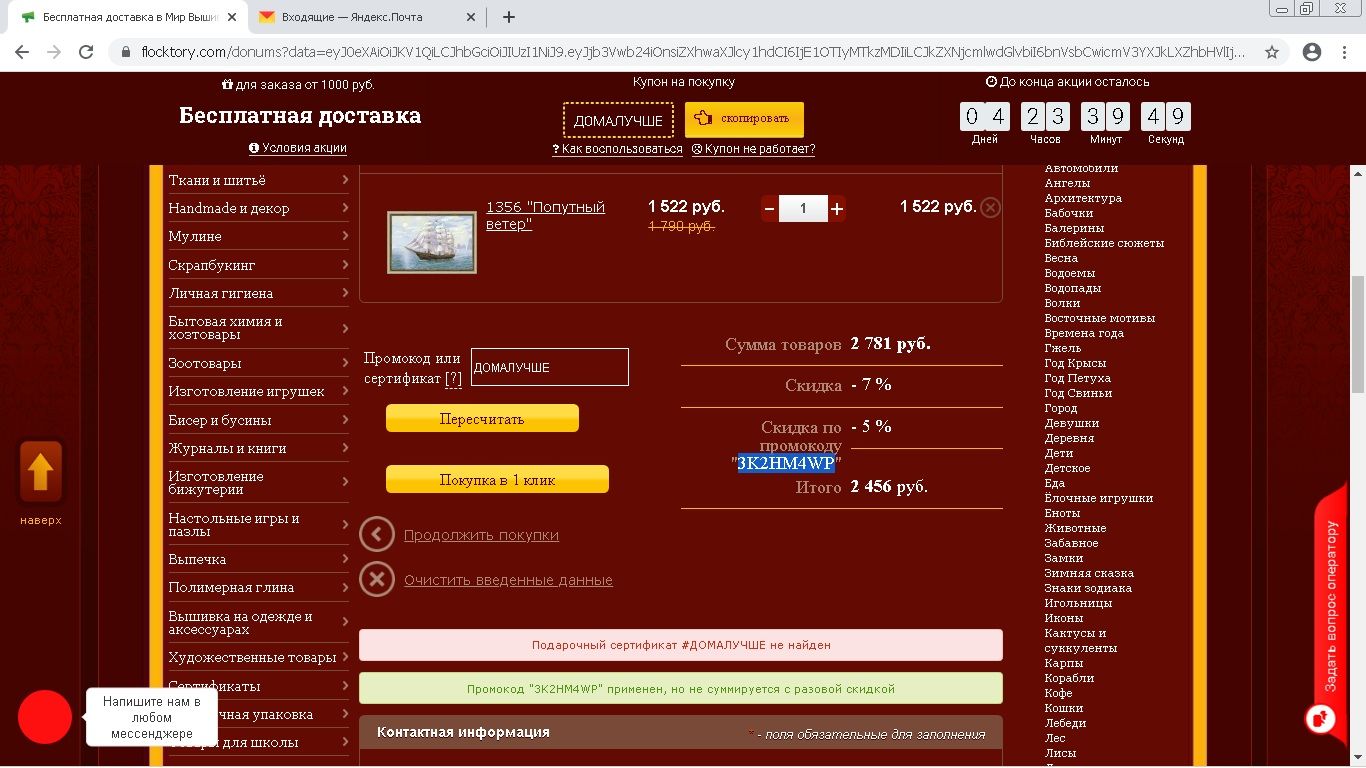
Task: Bookmark this page with the star icon
Action: 1272,52
